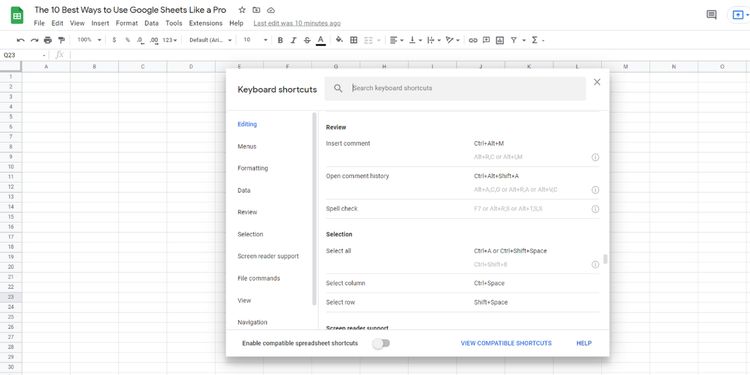The image size is (750, 375).
Task: Click the Q23 name box
Action: point(24,55)
